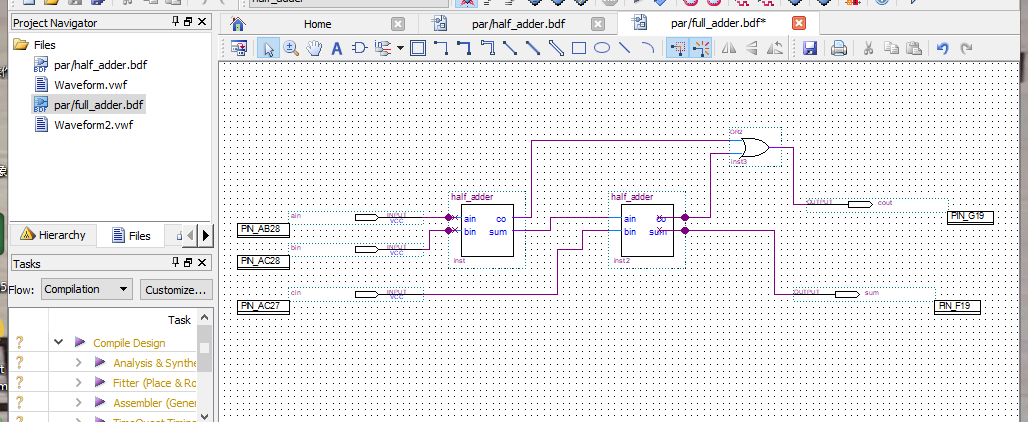Choose the Orthogonal Node tool
This screenshot has height=422, width=1028.
(441, 48)
